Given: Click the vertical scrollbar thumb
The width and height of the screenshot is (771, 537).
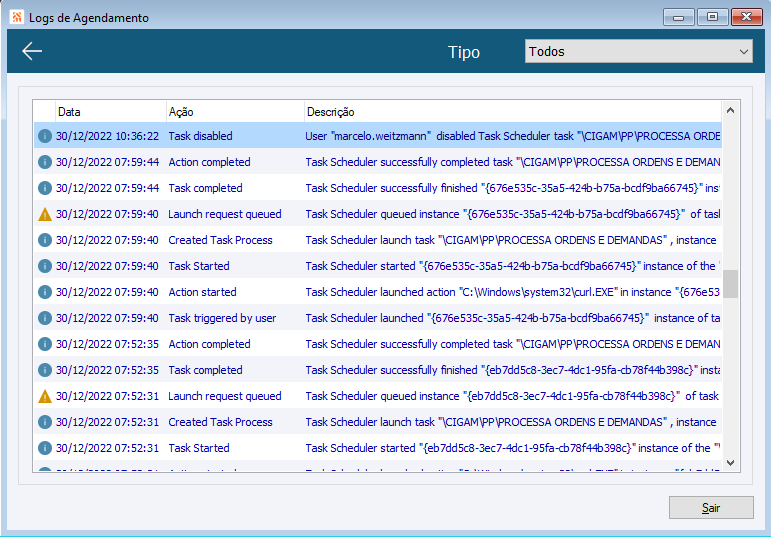Looking at the screenshot, I should [730, 284].
